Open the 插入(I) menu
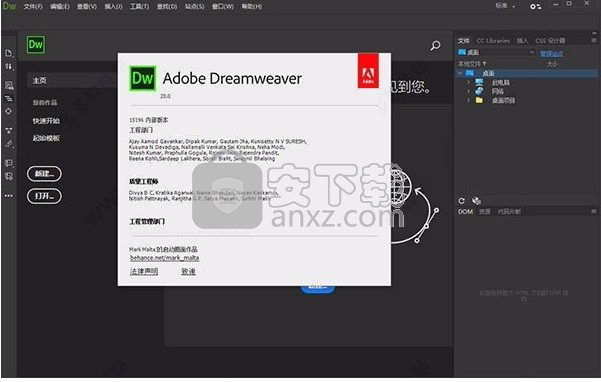Image resolution: width=601 pixels, height=382 pixels. coord(113,7)
